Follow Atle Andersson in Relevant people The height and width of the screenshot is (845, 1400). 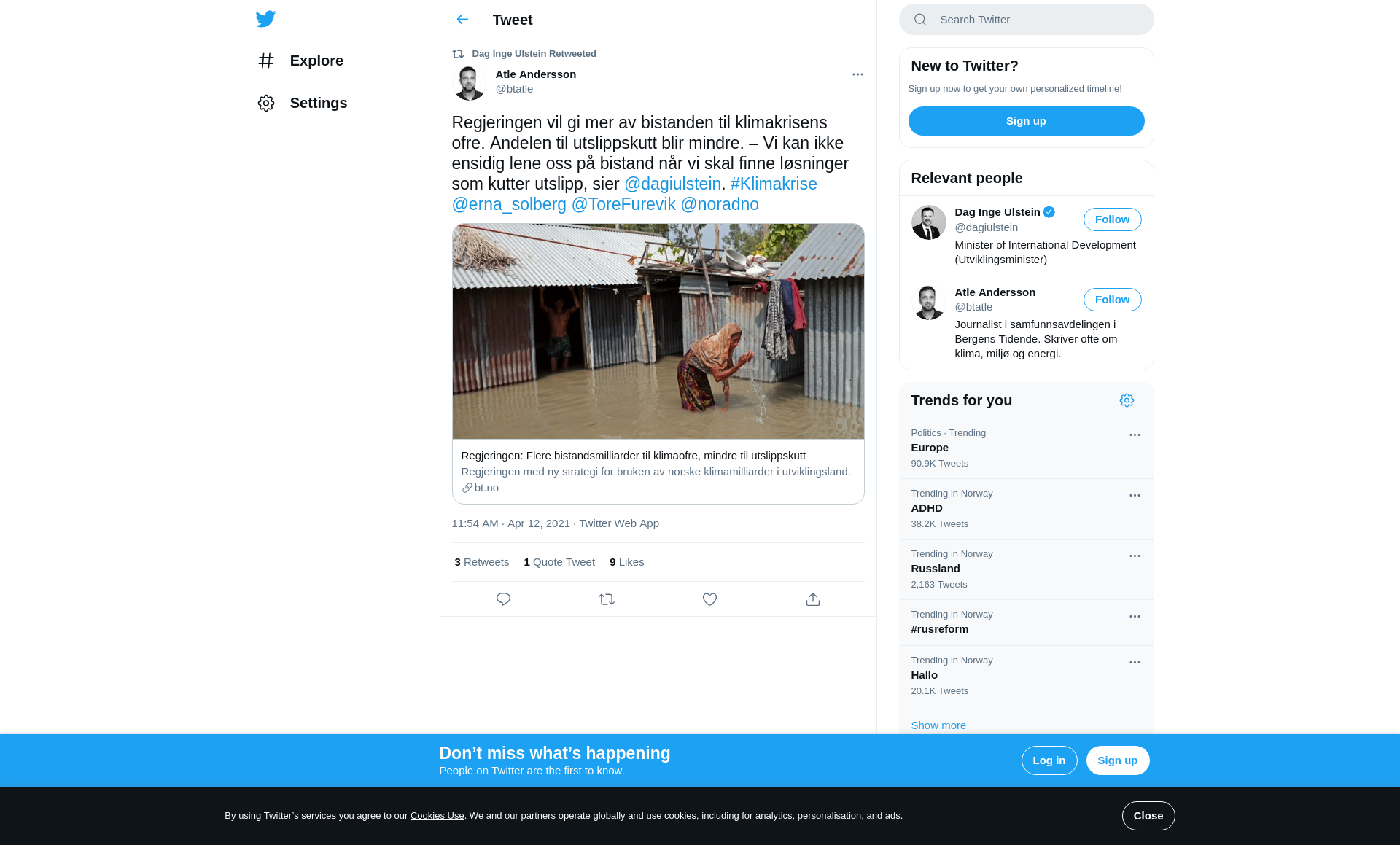tap(1112, 300)
